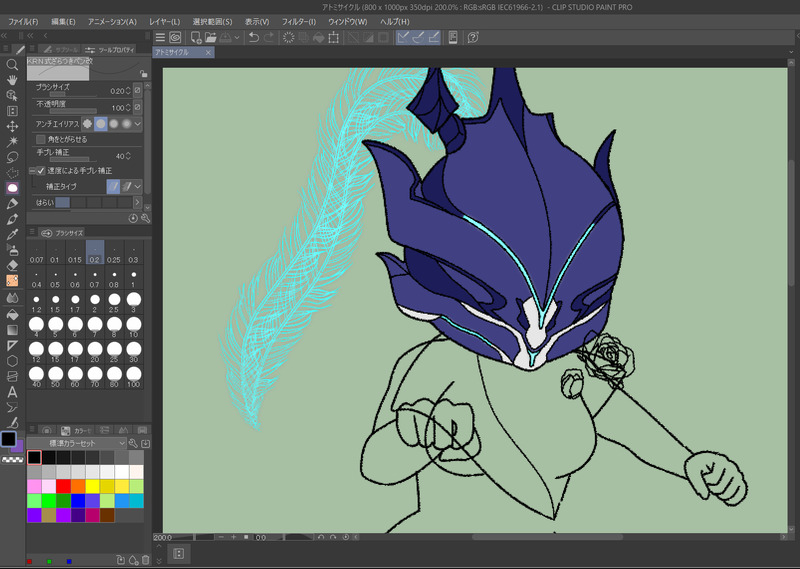800x569 pixels.
Task: Select the transparent color checker swatch
Action: pyautogui.click(x=13, y=460)
